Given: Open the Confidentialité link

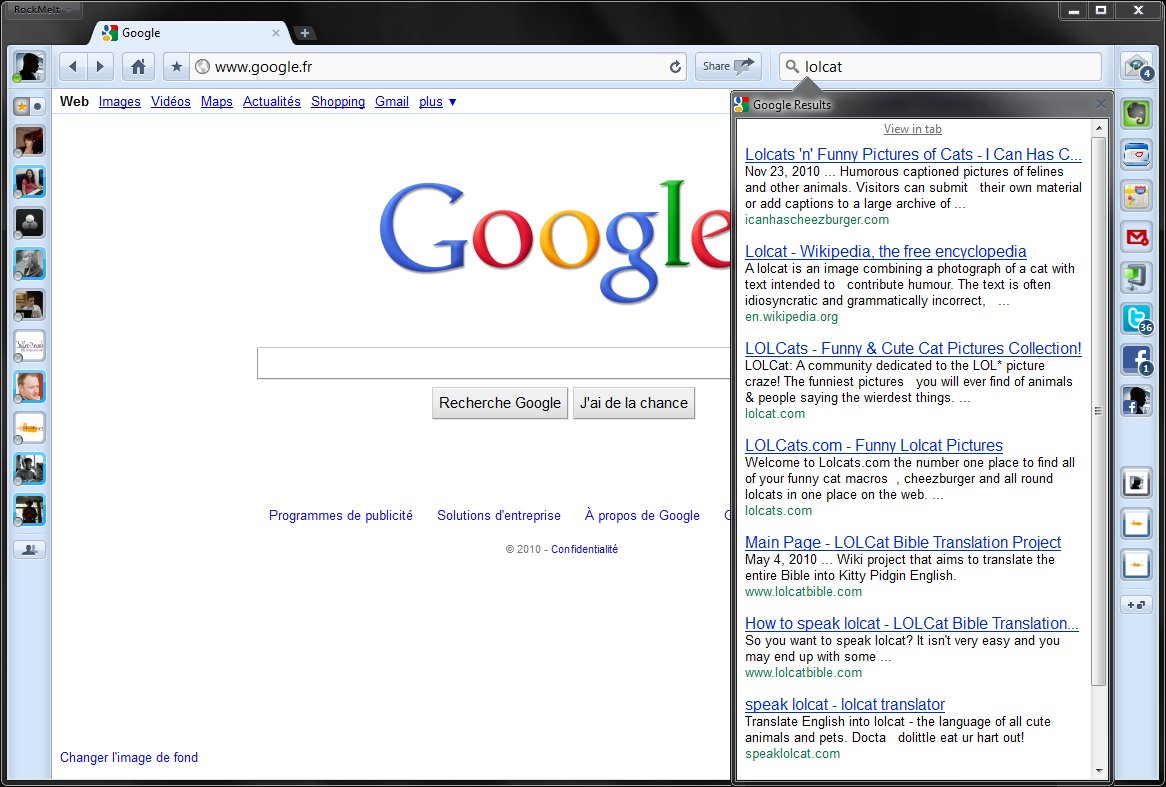Looking at the screenshot, I should click(584, 549).
